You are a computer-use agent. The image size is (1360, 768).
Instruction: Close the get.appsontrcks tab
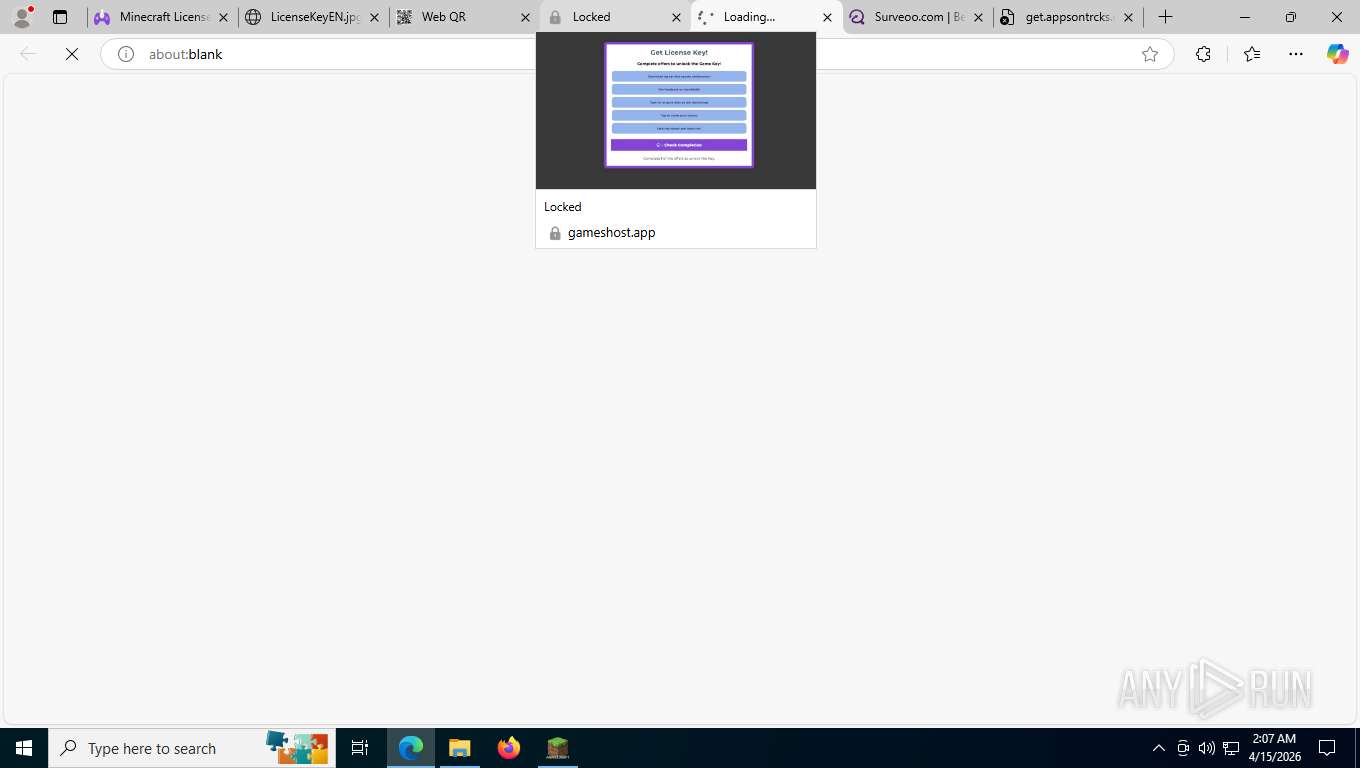[x=1129, y=17]
